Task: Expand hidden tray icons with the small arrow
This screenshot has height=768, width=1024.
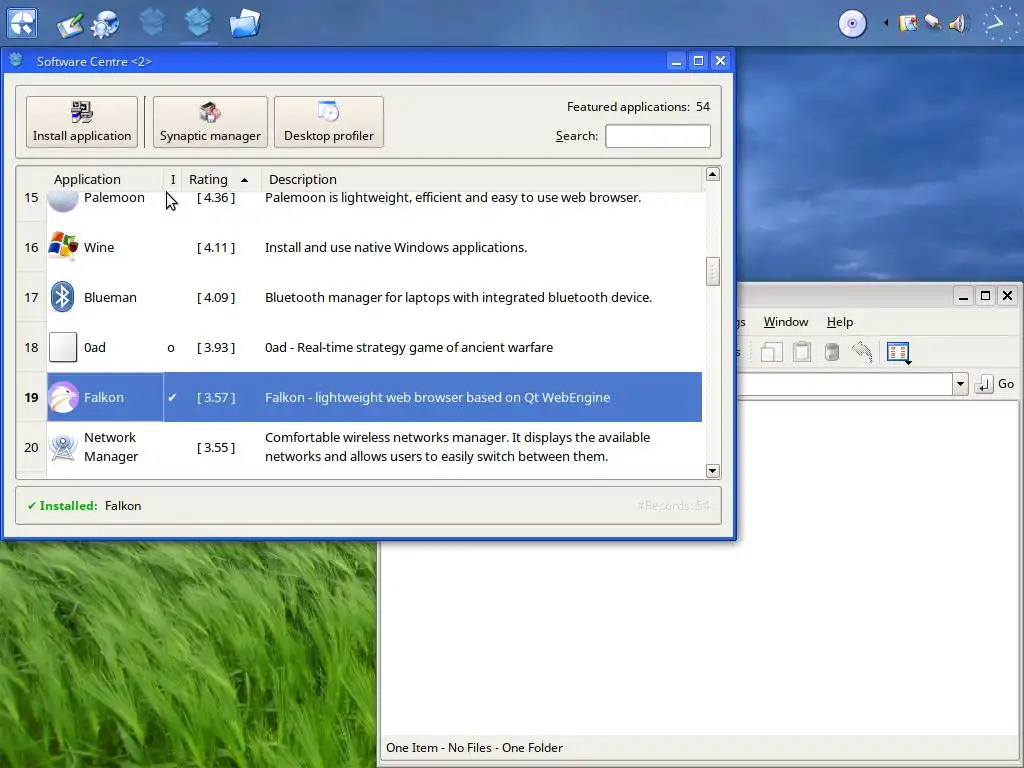Action: pos(886,23)
